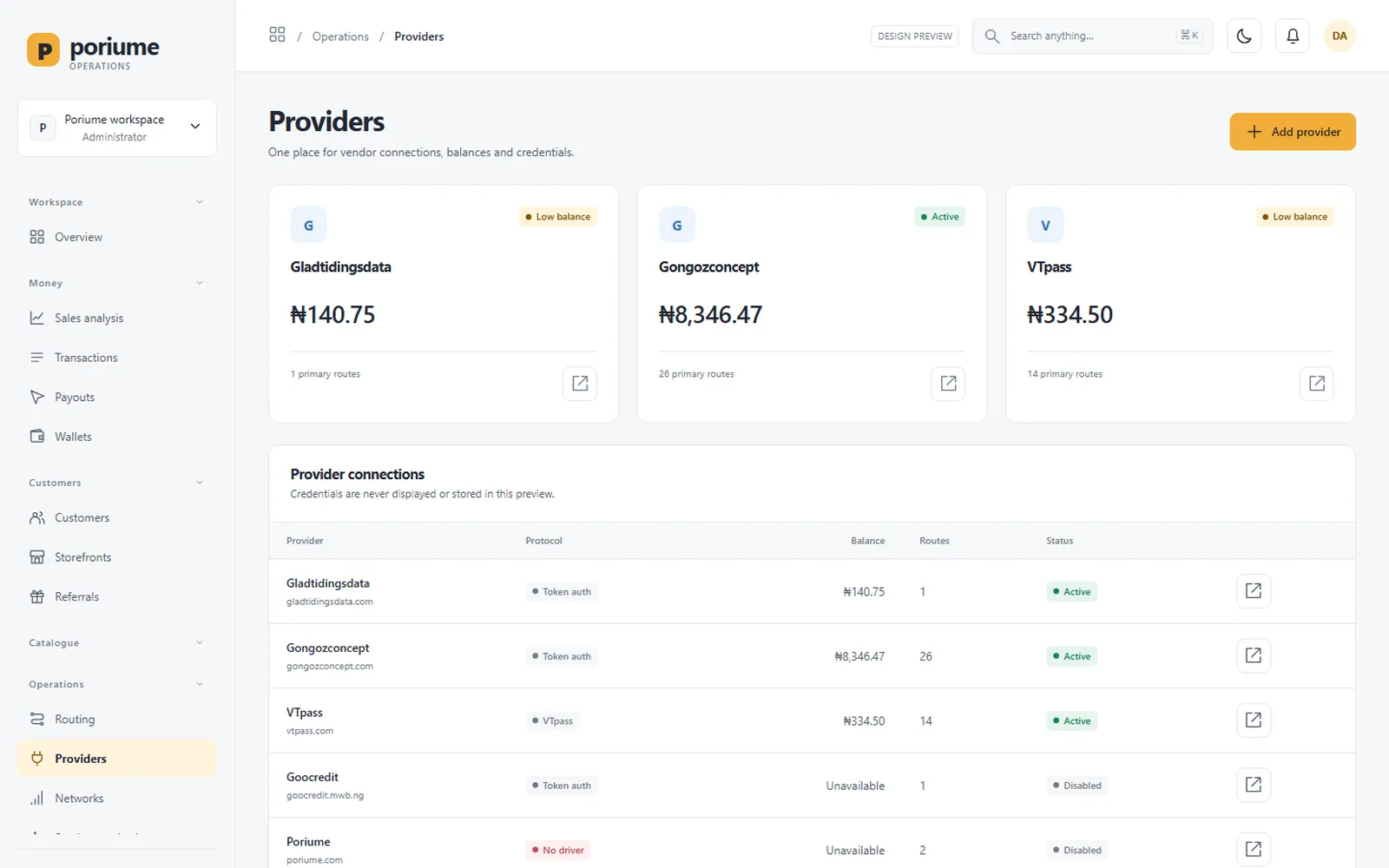Open Payouts in sidebar
This screenshot has width=1389, height=868.
click(x=117, y=397)
